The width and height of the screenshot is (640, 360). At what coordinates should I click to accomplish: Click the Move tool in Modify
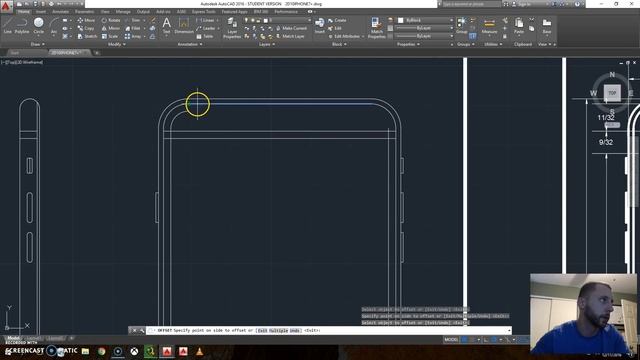86,20
